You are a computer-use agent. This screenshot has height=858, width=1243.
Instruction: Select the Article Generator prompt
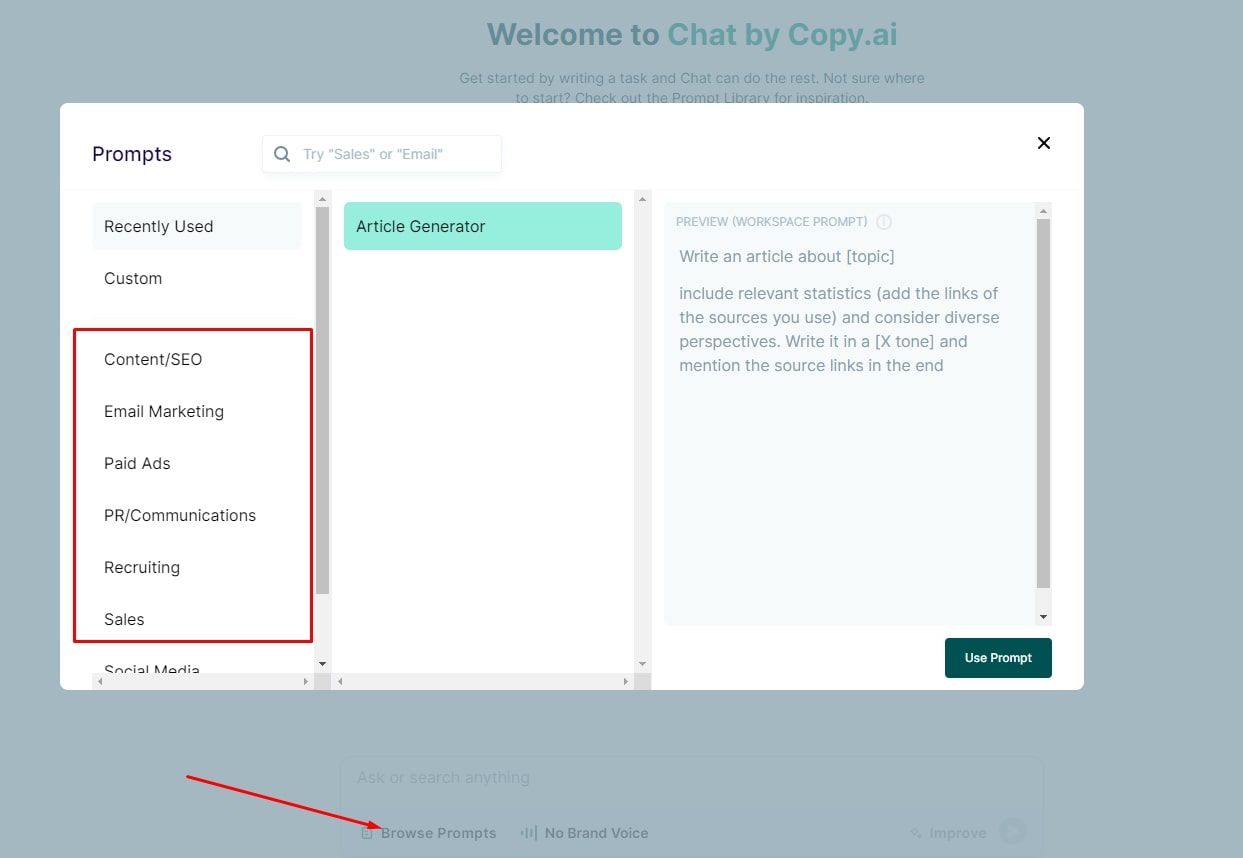(x=483, y=226)
